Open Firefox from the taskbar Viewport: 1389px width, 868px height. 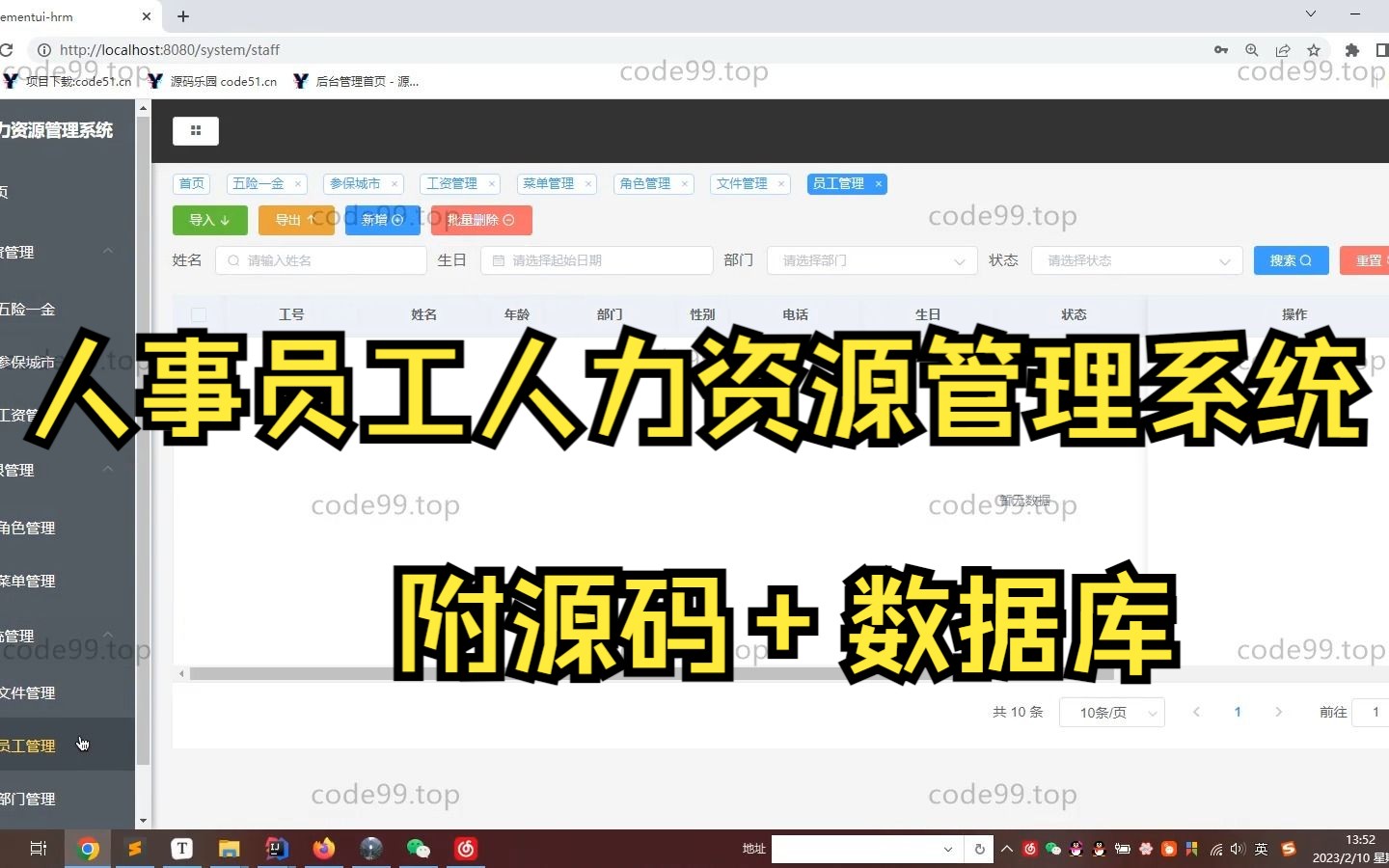pos(323,849)
